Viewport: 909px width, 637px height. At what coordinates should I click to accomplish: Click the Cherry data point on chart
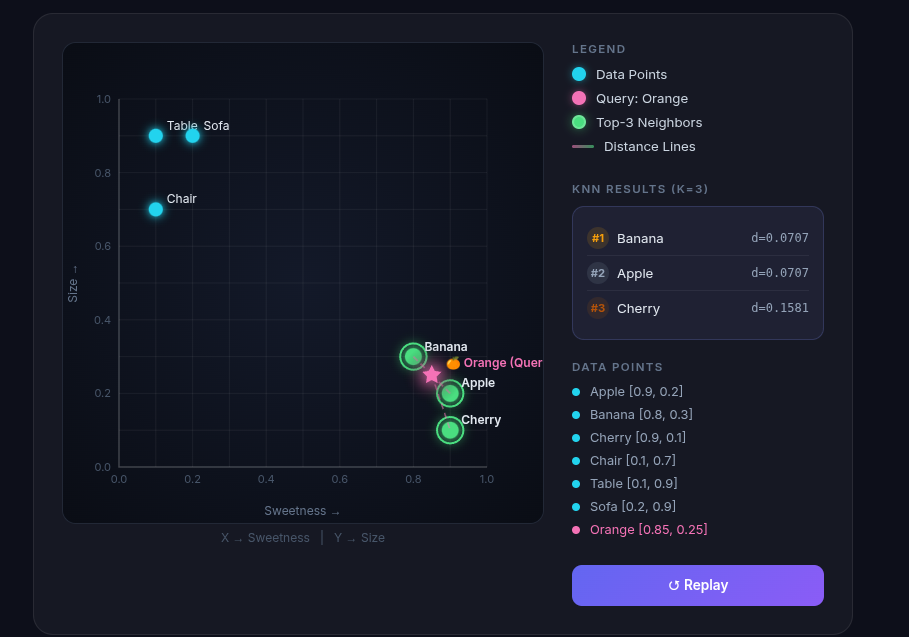pyautogui.click(x=450, y=430)
